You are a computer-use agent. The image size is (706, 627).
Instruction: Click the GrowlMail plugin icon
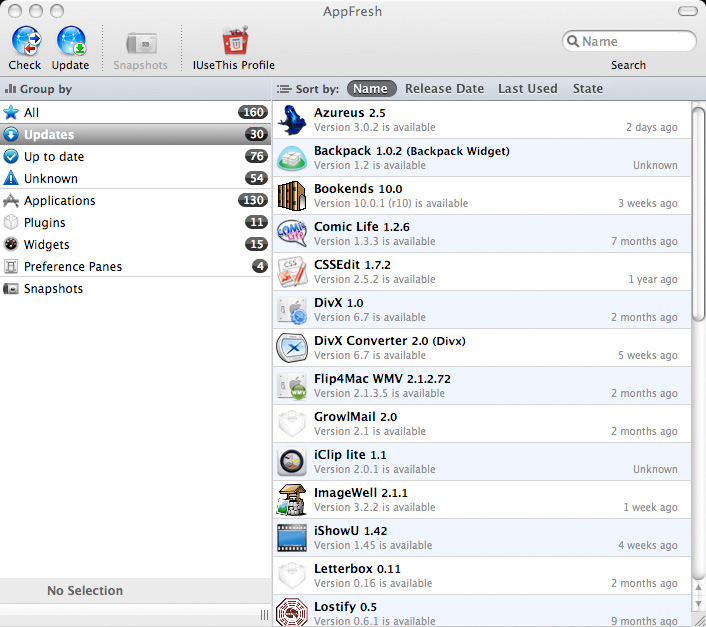point(292,424)
